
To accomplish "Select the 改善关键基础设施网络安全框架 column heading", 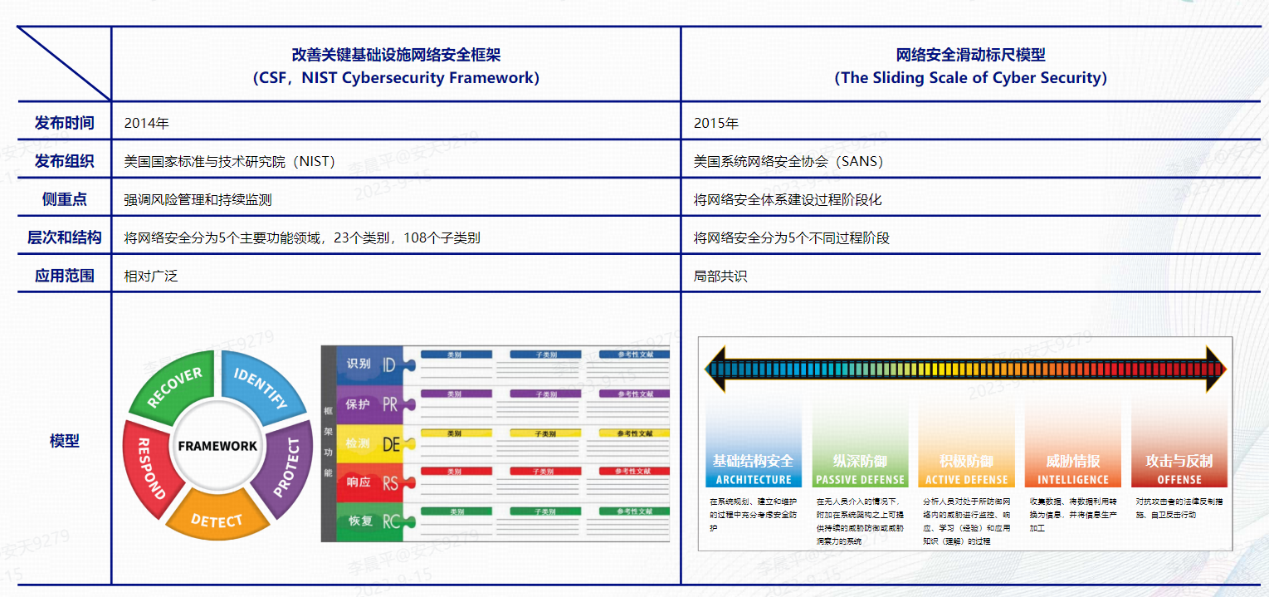I will (x=396, y=55).
